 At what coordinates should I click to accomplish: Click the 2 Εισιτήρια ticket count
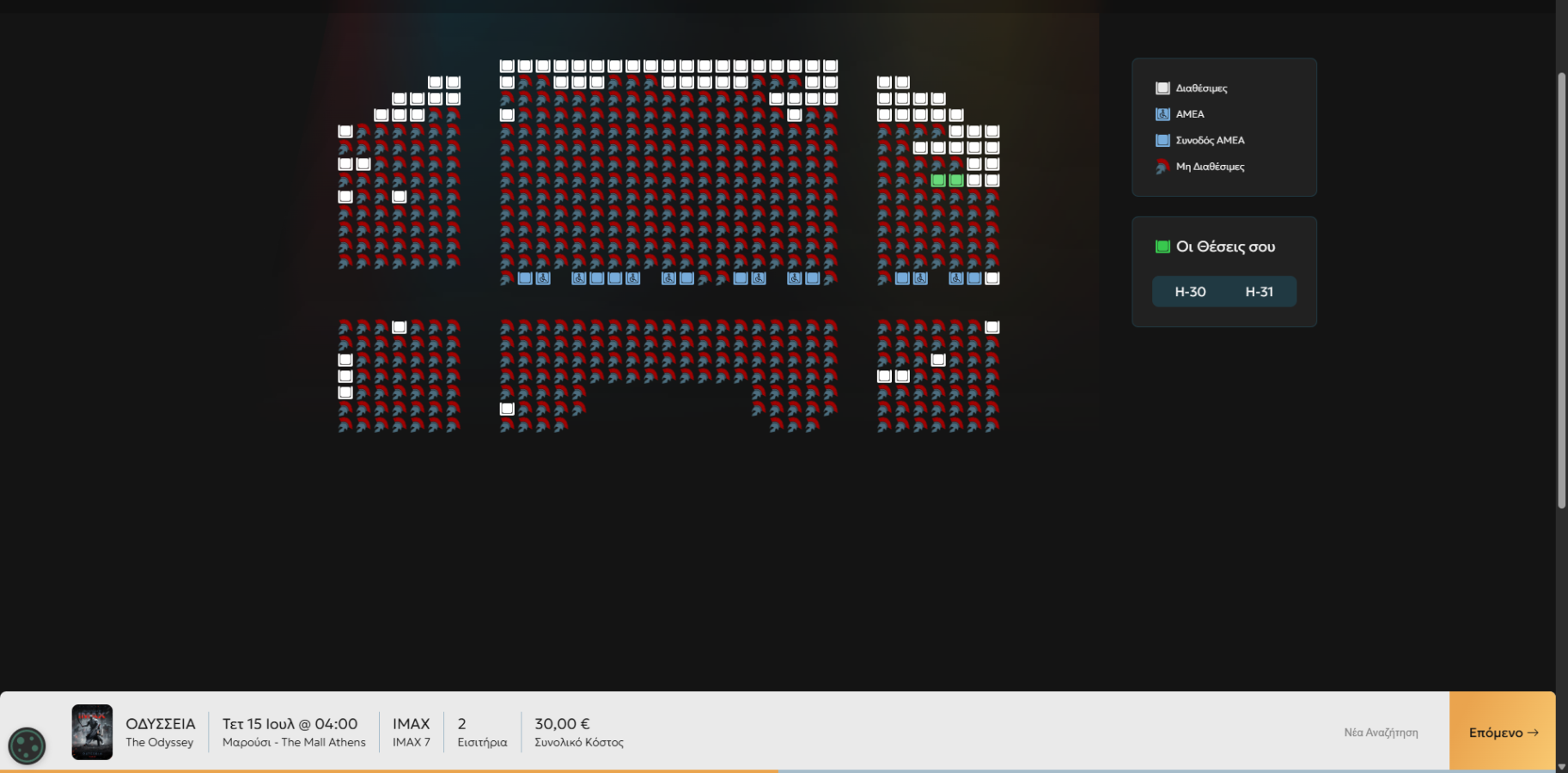click(x=482, y=733)
